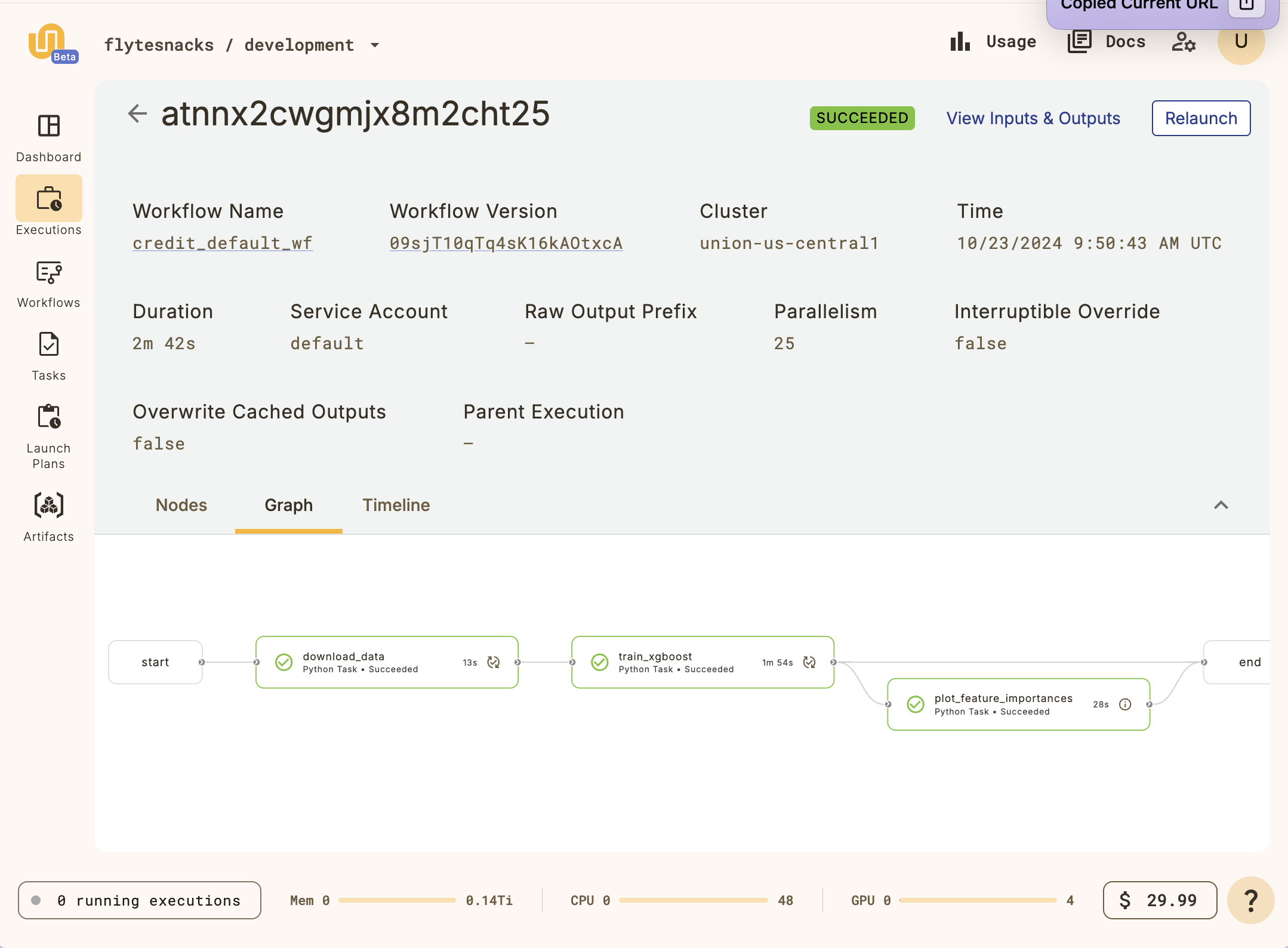The image size is (1288, 948).
Task: Click the Relaunch button
Action: (1201, 118)
